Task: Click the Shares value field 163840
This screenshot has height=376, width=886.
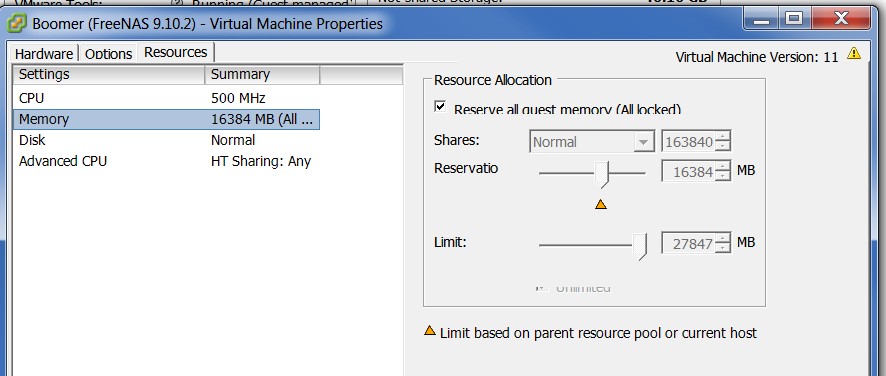Action: (x=689, y=141)
